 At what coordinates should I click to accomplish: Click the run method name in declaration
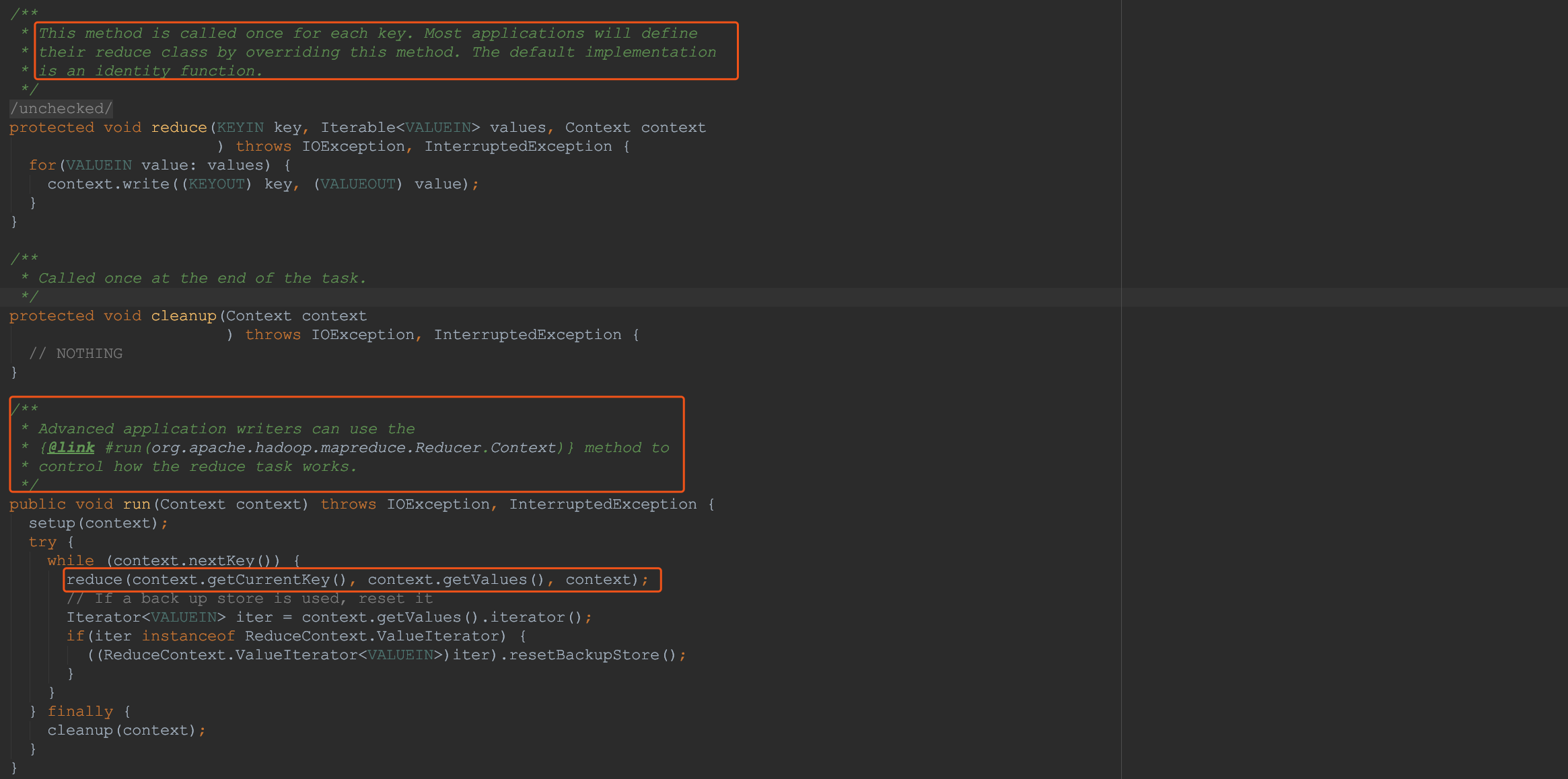pyautogui.click(x=137, y=504)
